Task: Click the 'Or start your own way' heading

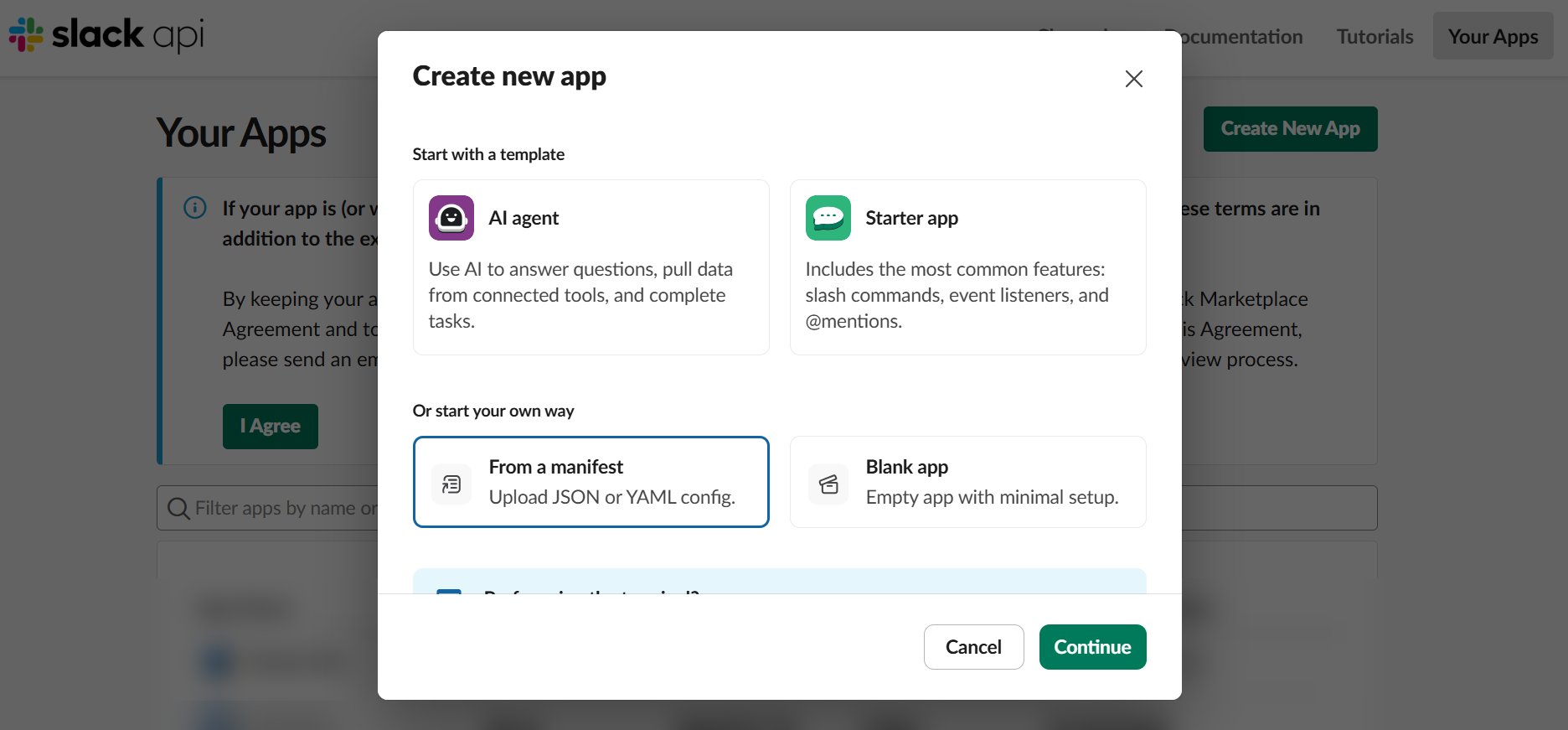Action: [x=493, y=411]
